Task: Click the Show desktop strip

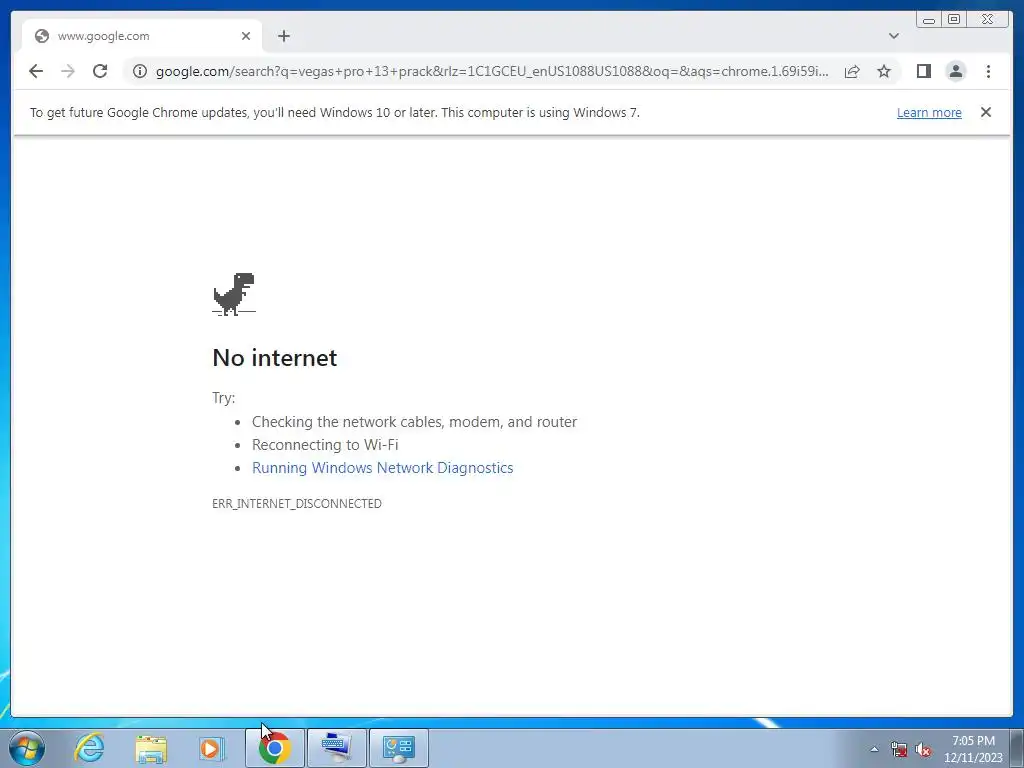Action: (x=1017, y=748)
